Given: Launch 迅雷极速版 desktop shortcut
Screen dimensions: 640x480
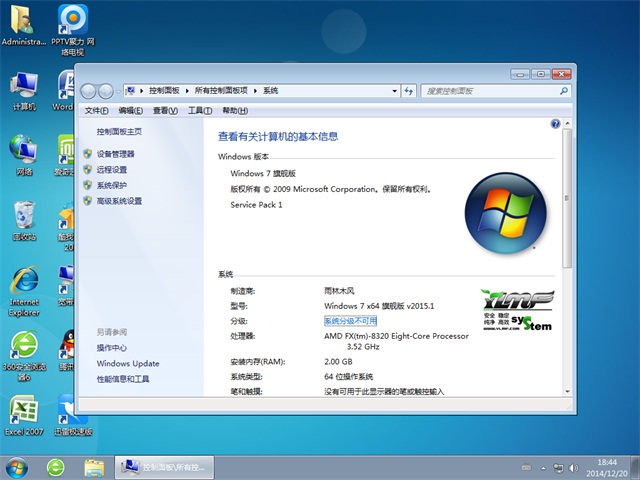Looking at the screenshot, I should (x=72, y=415).
